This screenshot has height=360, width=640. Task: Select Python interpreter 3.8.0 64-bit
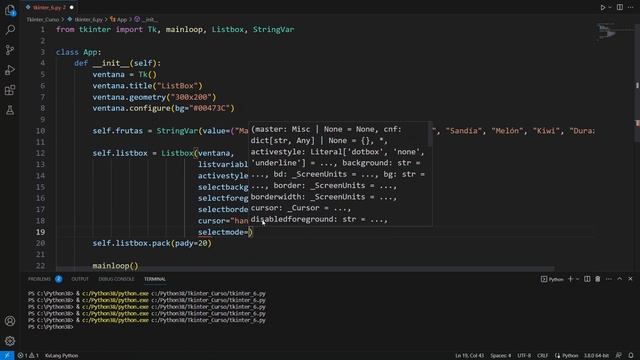coord(596,356)
